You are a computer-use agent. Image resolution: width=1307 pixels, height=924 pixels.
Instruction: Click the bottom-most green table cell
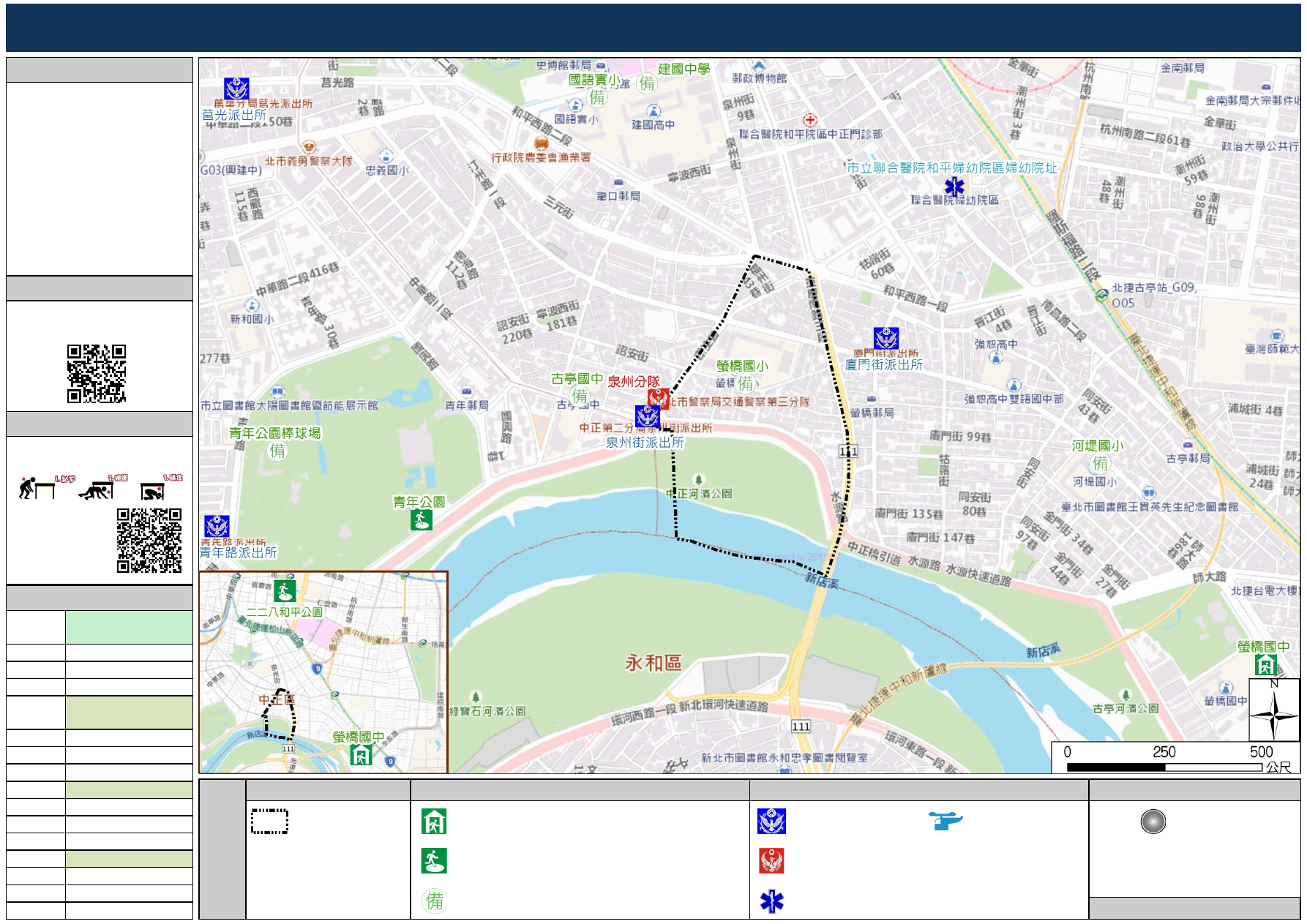(129, 858)
